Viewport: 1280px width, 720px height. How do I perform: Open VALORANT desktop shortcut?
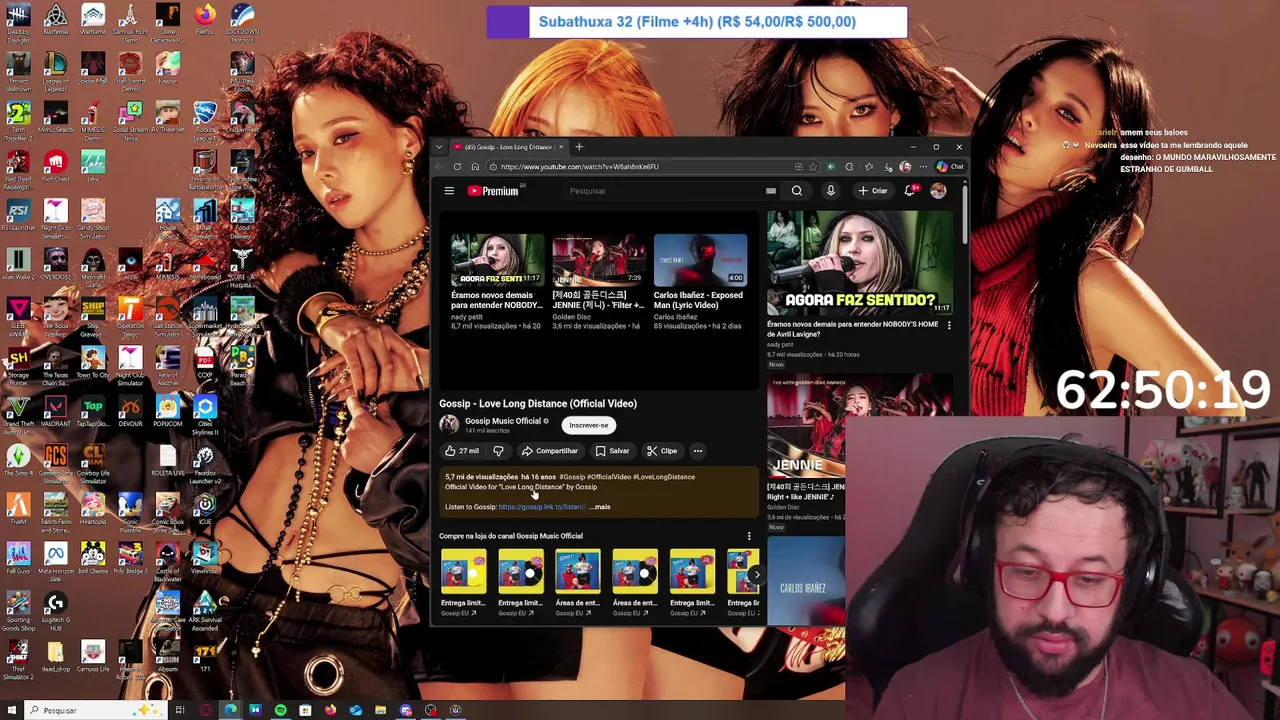(x=55, y=410)
